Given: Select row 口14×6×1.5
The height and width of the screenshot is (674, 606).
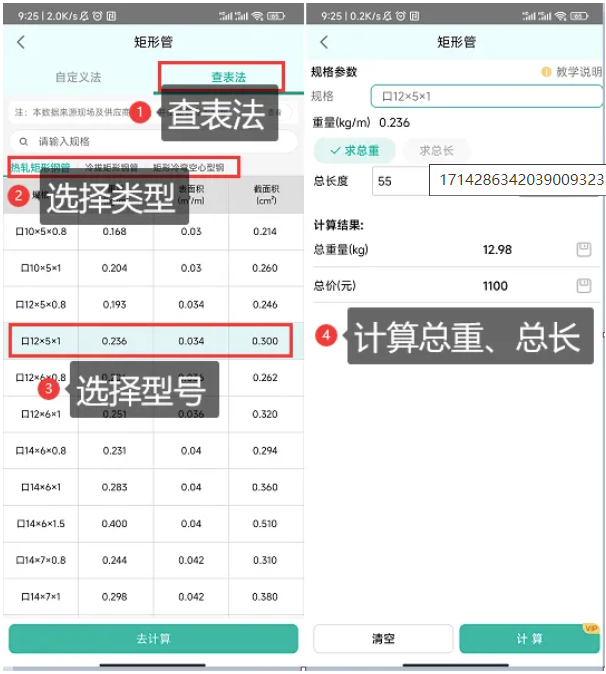Looking at the screenshot, I should point(153,524).
